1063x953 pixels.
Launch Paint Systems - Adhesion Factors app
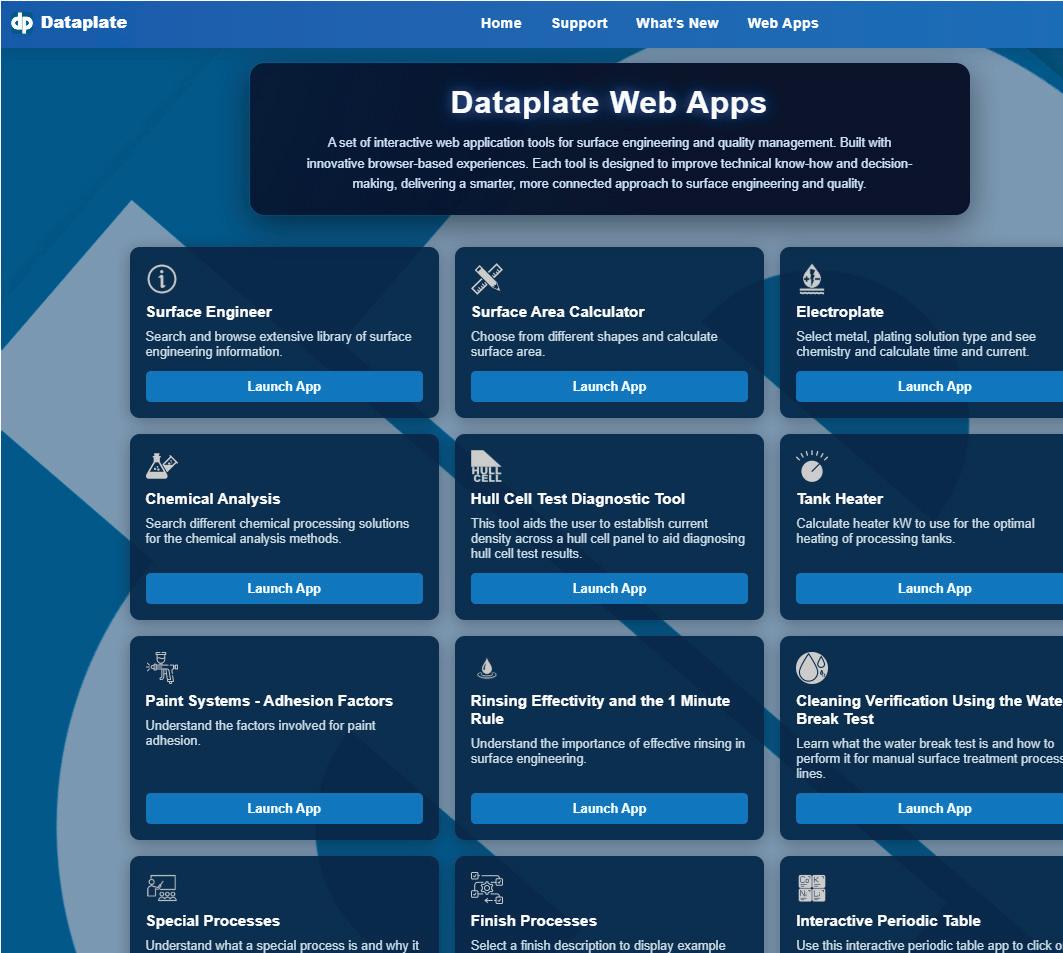tap(284, 809)
